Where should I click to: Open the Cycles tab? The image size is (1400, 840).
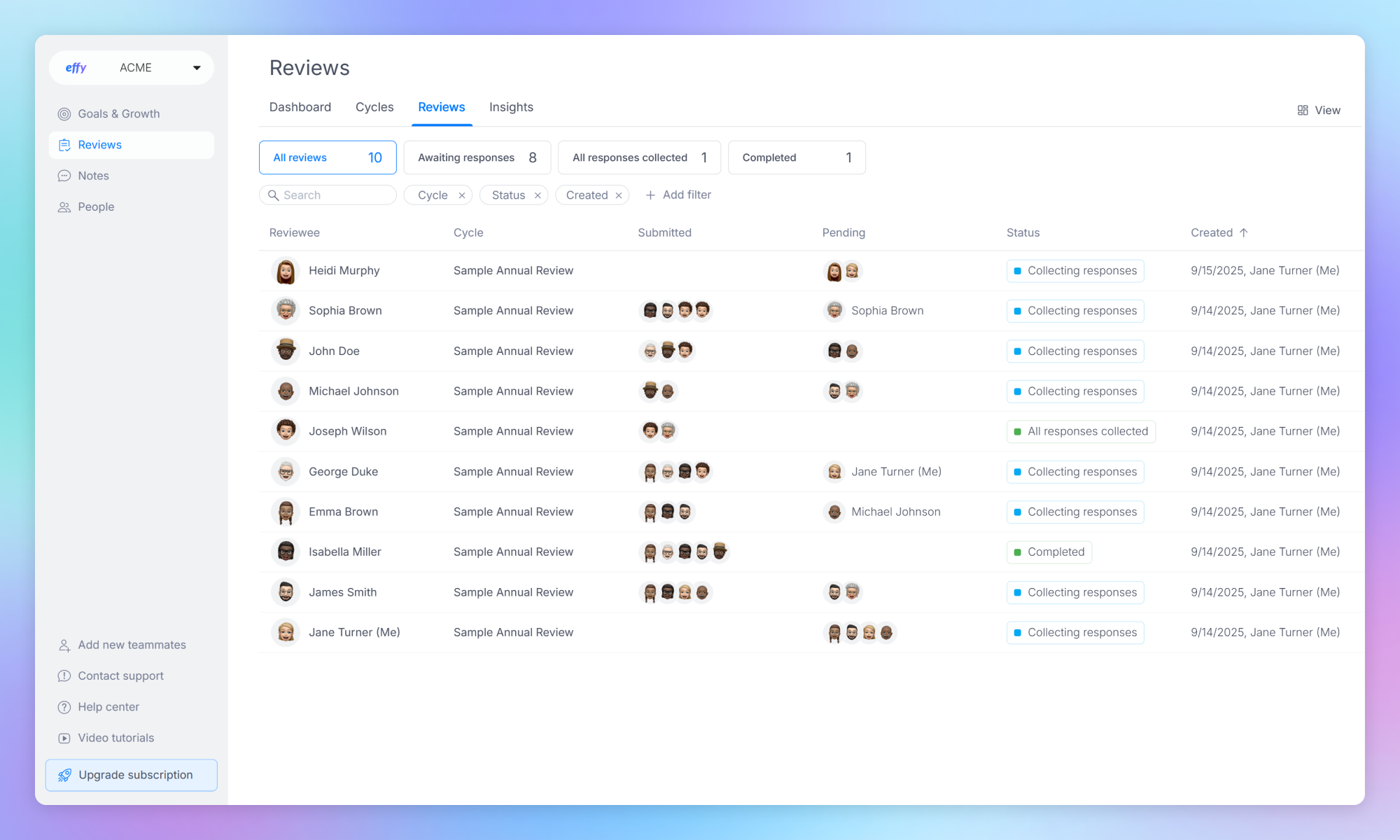tap(374, 107)
